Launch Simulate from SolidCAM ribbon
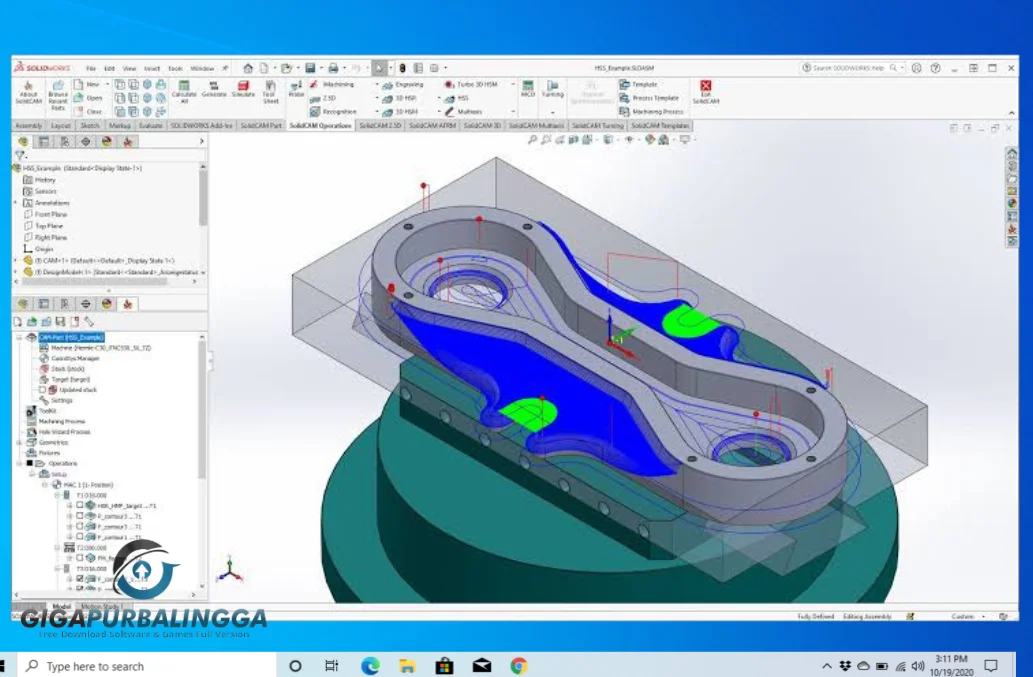Viewport: 1033px width, 677px height. [243, 90]
